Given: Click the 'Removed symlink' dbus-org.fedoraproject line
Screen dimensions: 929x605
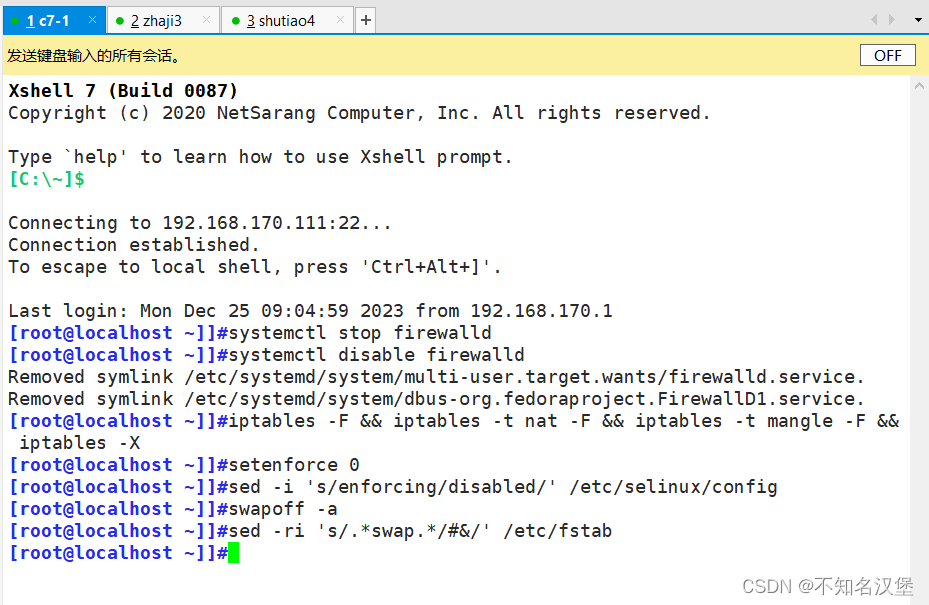Looking at the screenshot, I should pos(436,399).
